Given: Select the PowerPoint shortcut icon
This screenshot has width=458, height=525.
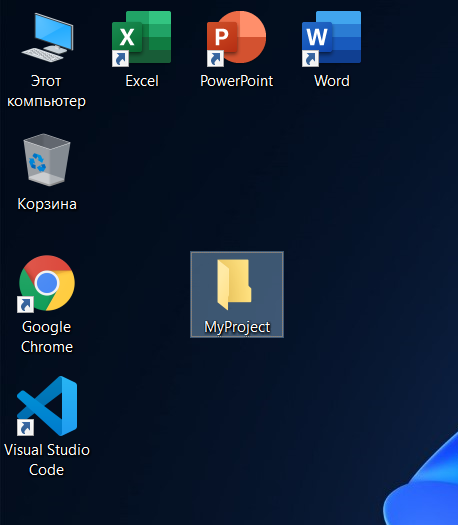Looking at the screenshot, I should 236,38.
